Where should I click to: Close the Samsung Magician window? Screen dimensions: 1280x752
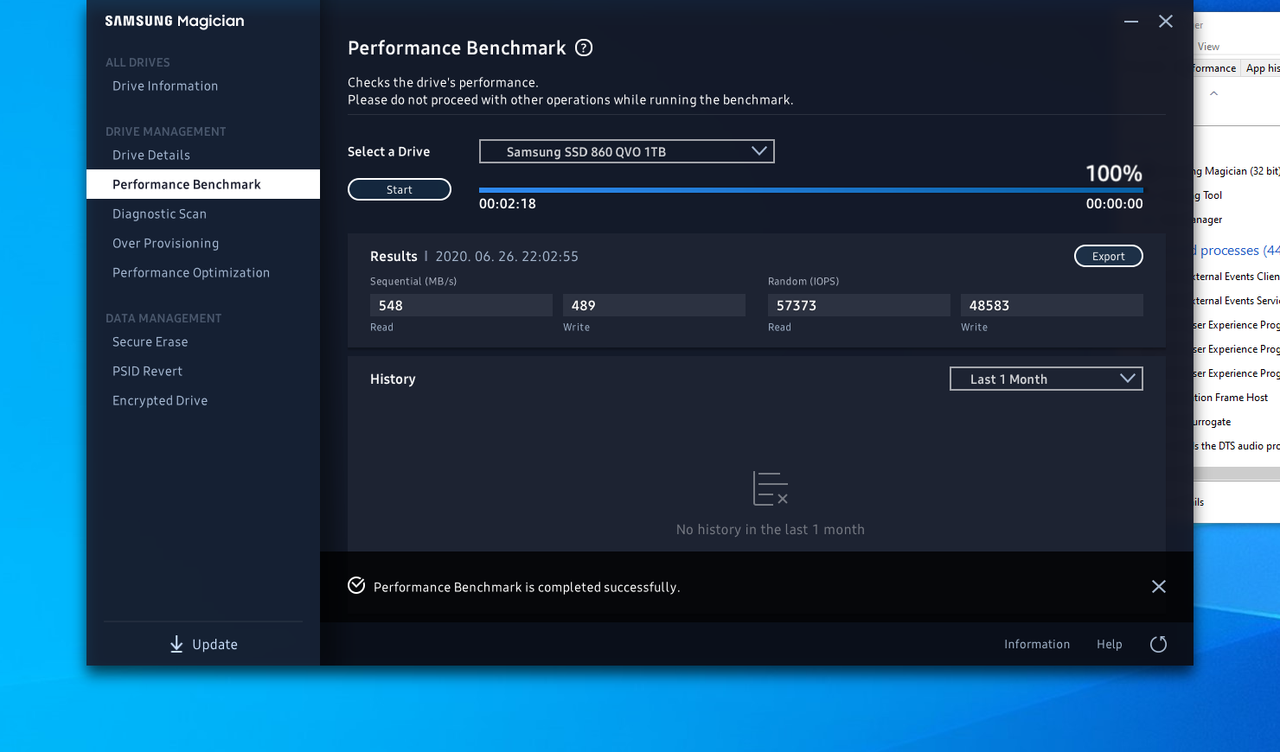pyautogui.click(x=1165, y=21)
